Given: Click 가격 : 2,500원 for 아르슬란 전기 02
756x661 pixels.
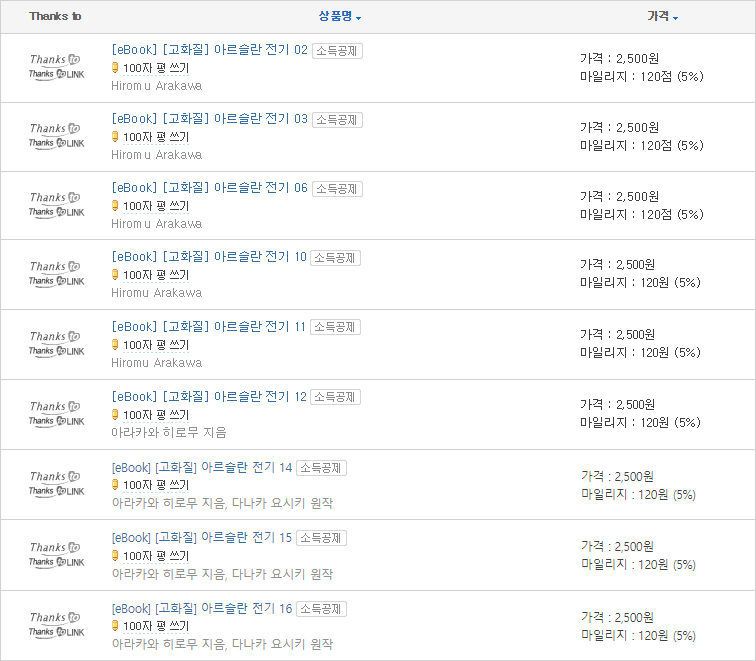Looking at the screenshot, I should (620, 58).
